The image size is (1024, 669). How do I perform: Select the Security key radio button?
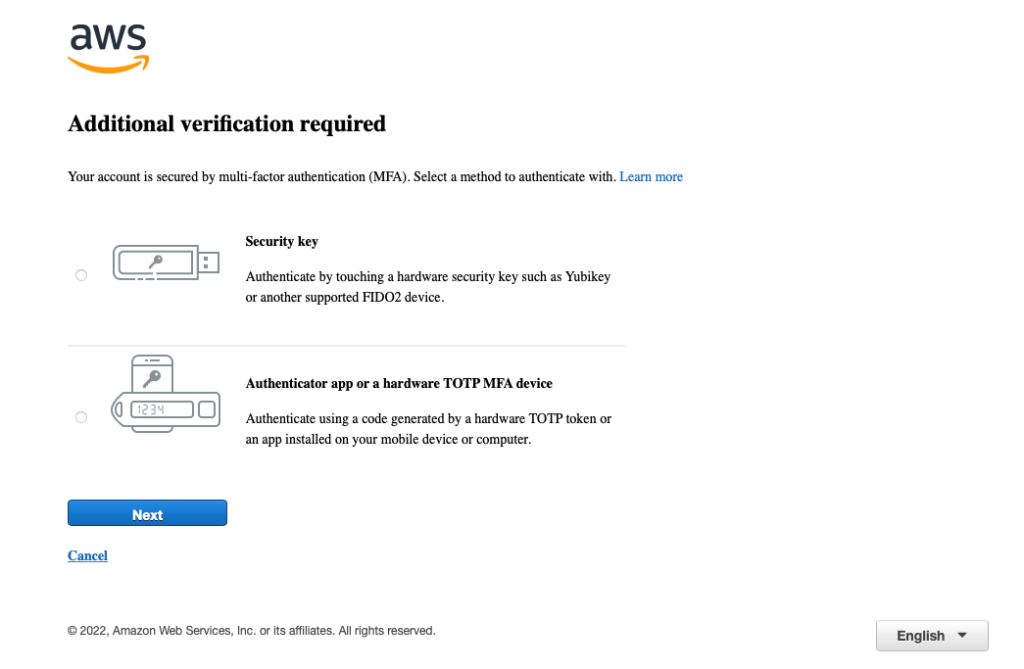[81, 275]
